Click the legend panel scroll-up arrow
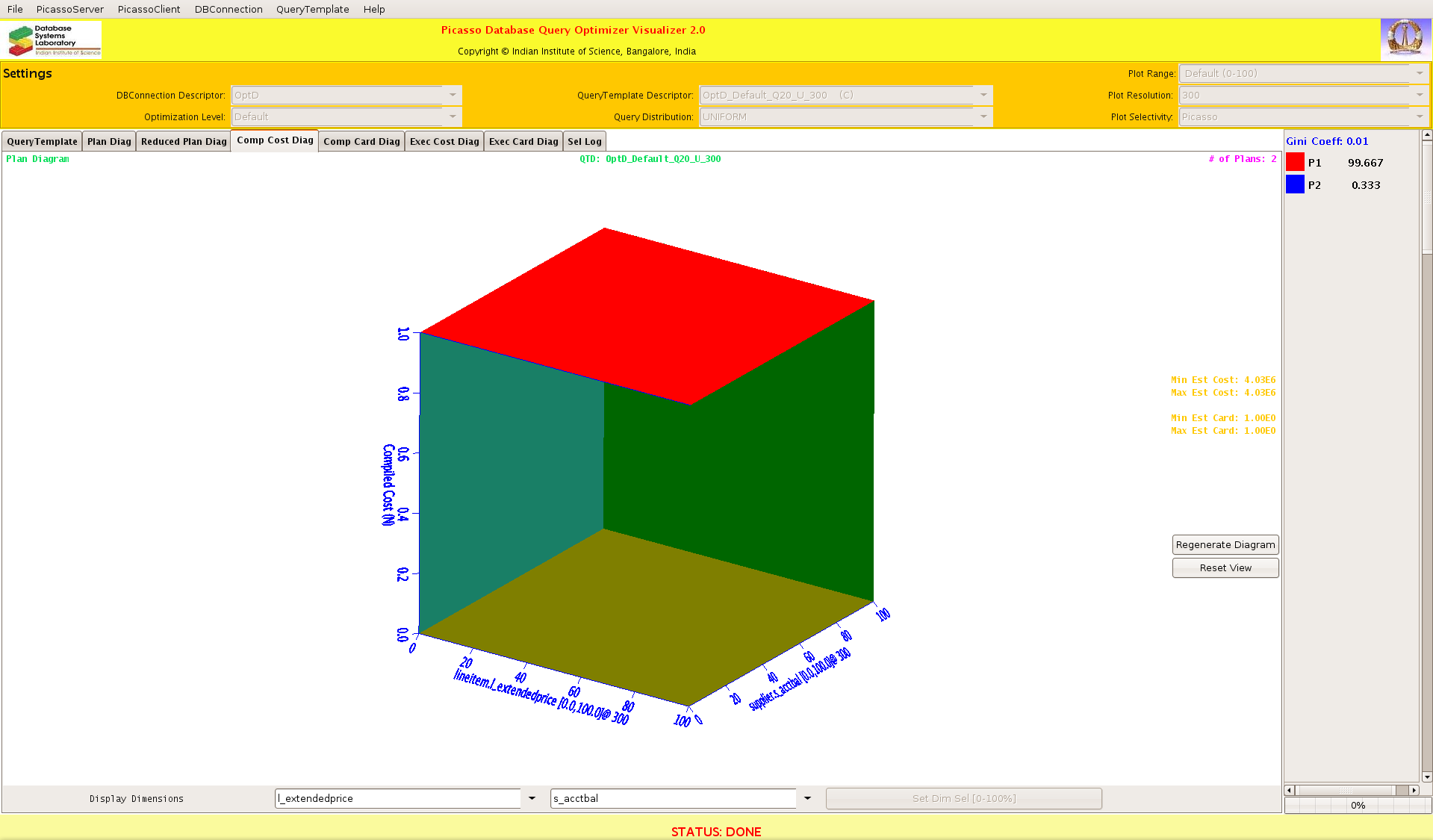 click(x=1427, y=136)
